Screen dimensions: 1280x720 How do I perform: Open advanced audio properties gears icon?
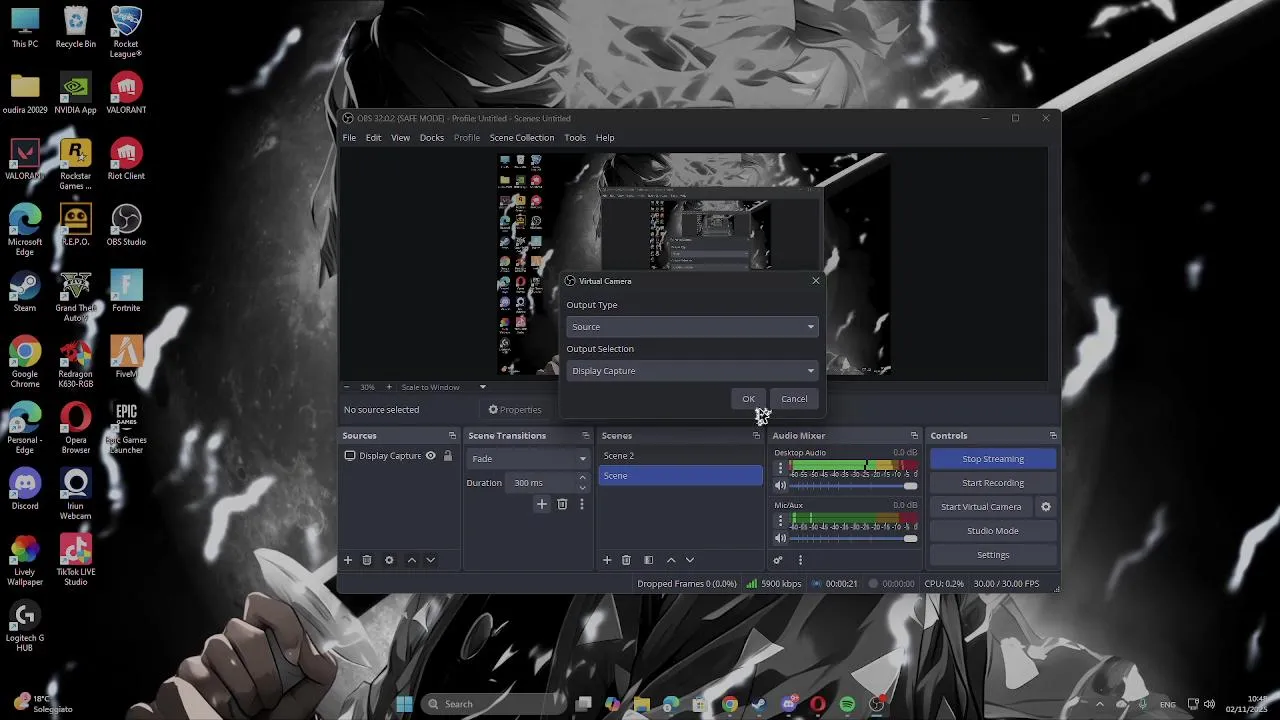778,560
